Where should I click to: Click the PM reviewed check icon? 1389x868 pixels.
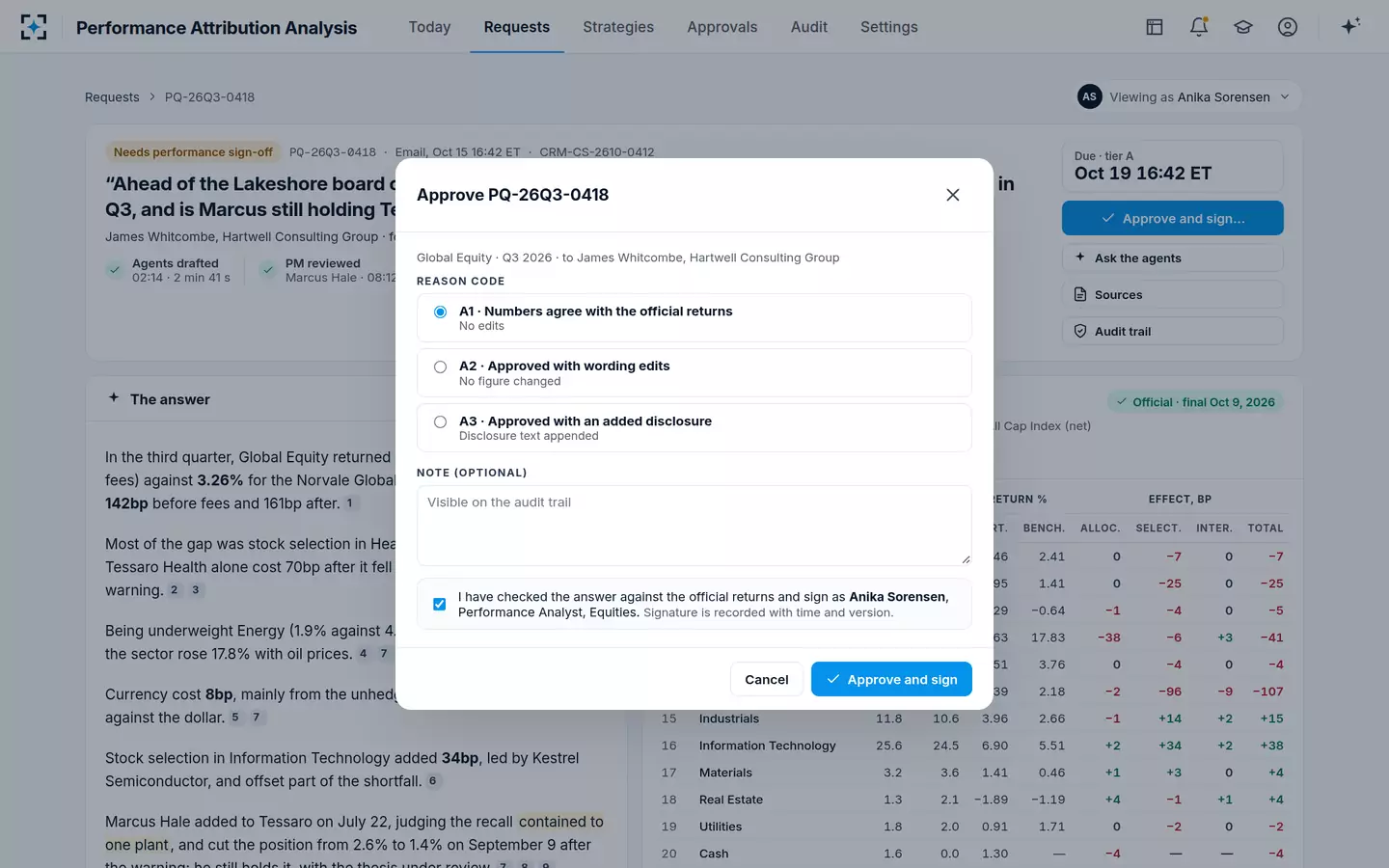[x=268, y=270]
